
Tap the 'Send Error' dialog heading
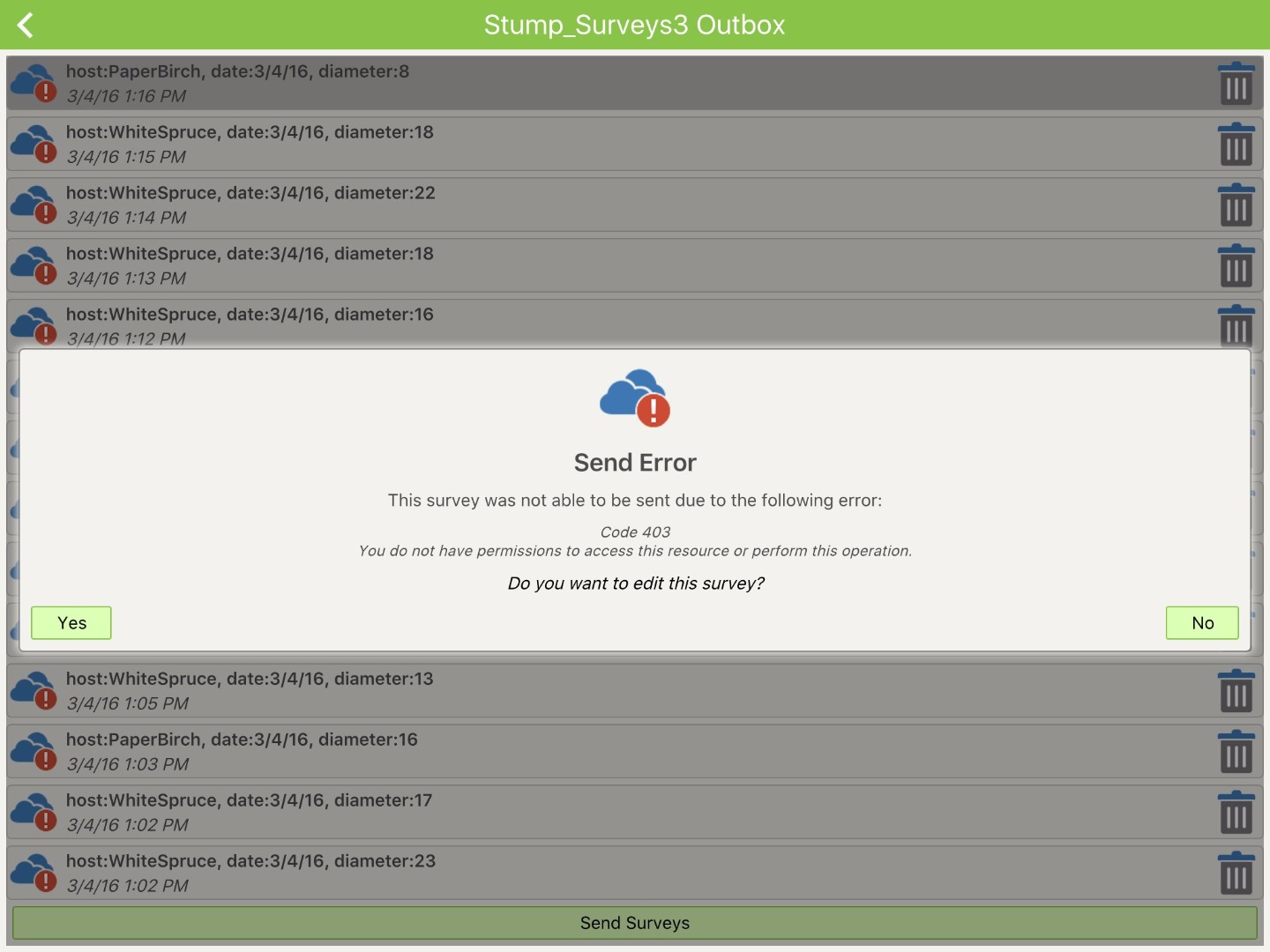coord(635,463)
